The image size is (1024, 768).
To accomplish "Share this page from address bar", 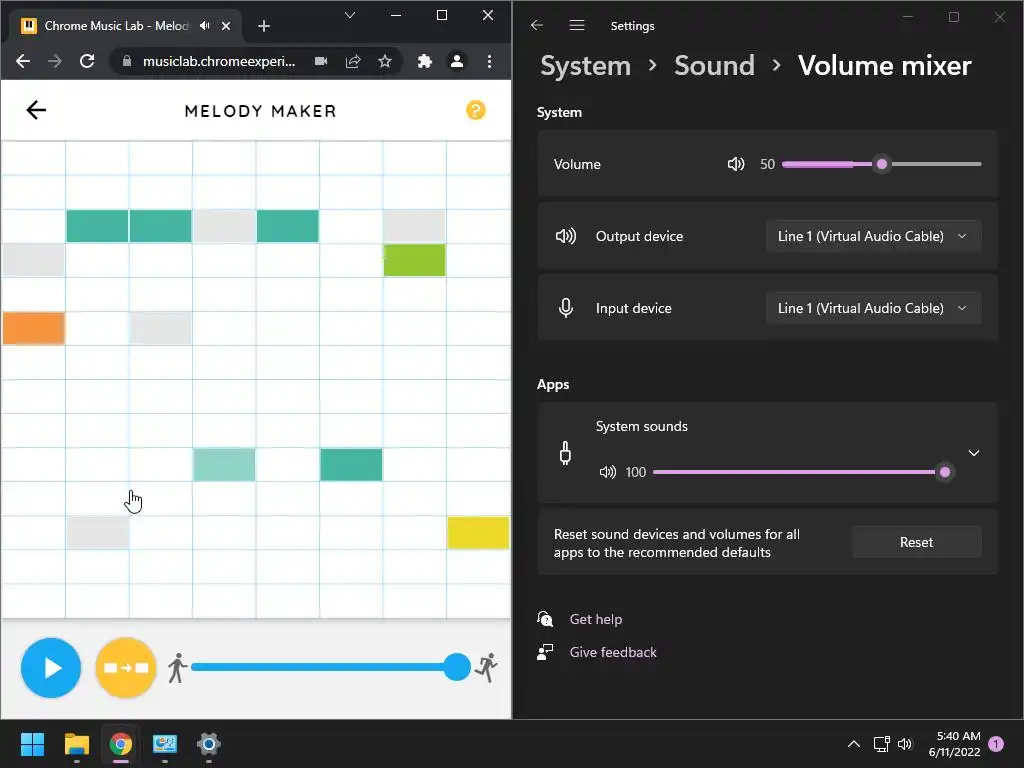I will 353,61.
